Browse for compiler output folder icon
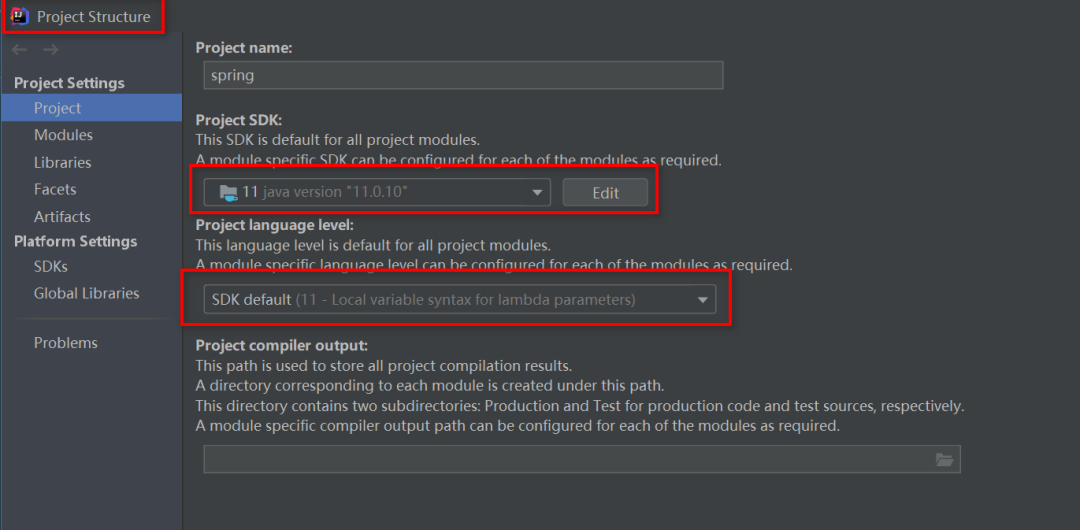Screen dimensions: 1080x530 [944, 459]
